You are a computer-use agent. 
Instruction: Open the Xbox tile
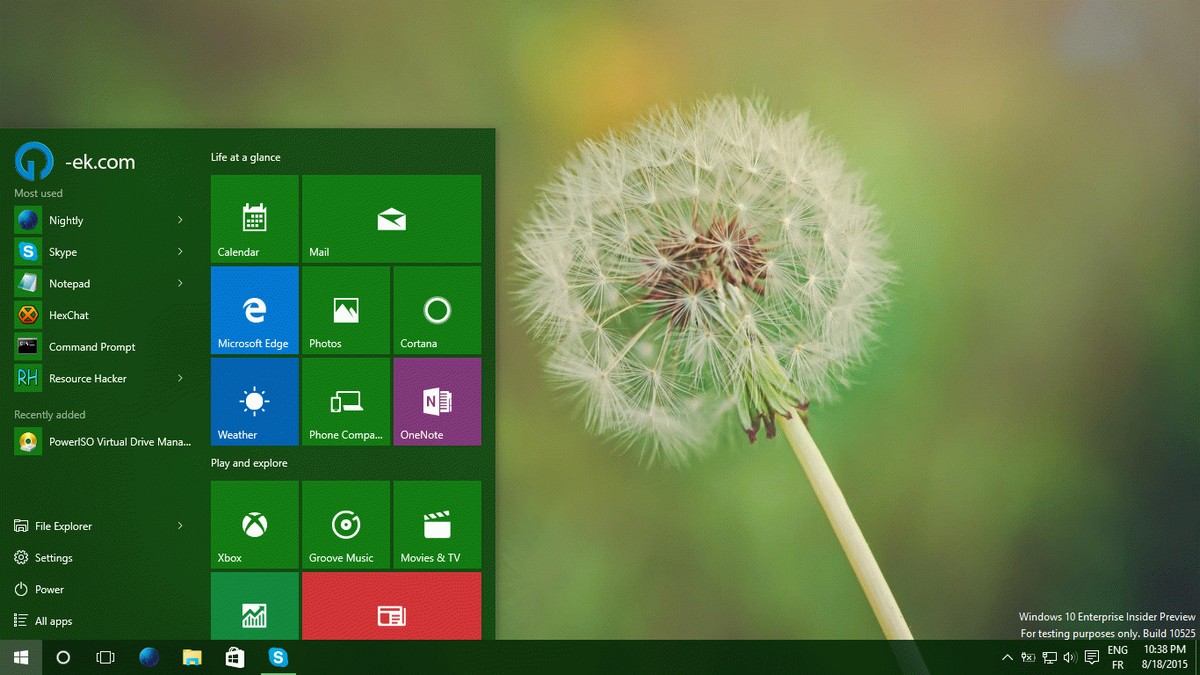click(254, 524)
